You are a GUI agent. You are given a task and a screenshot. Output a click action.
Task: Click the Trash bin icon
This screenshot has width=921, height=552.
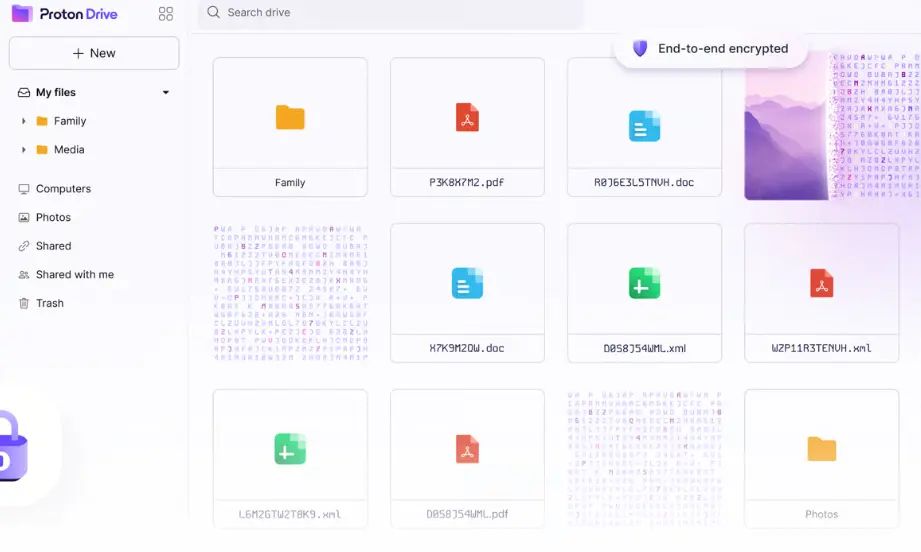point(23,303)
